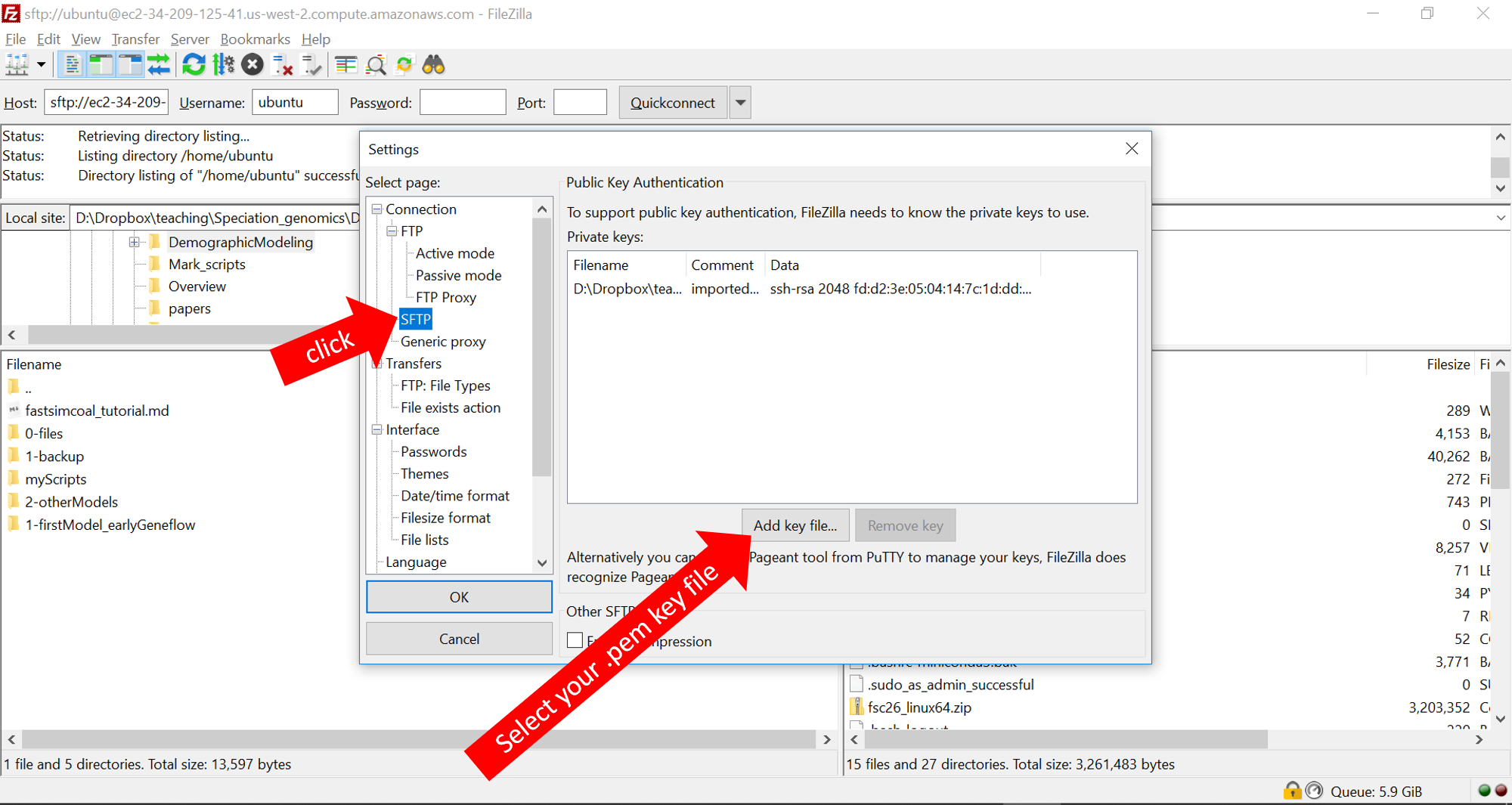Image resolution: width=1512 pixels, height=805 pixels.
Task: Close the Settings dialog
Action: (x=1132, y=148)
